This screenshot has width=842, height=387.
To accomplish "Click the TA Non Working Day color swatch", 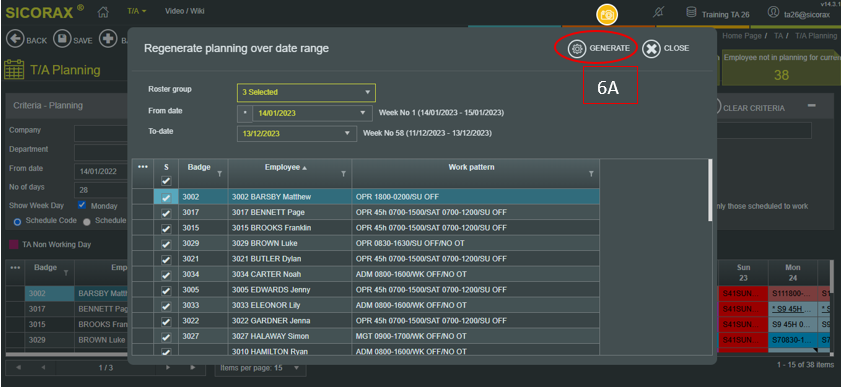I will tap(14, 245).
